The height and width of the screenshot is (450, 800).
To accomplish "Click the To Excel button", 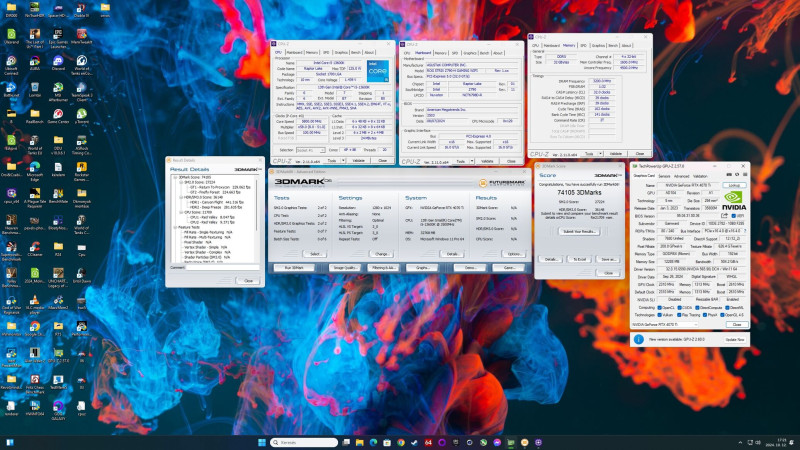I will (579, 259).
